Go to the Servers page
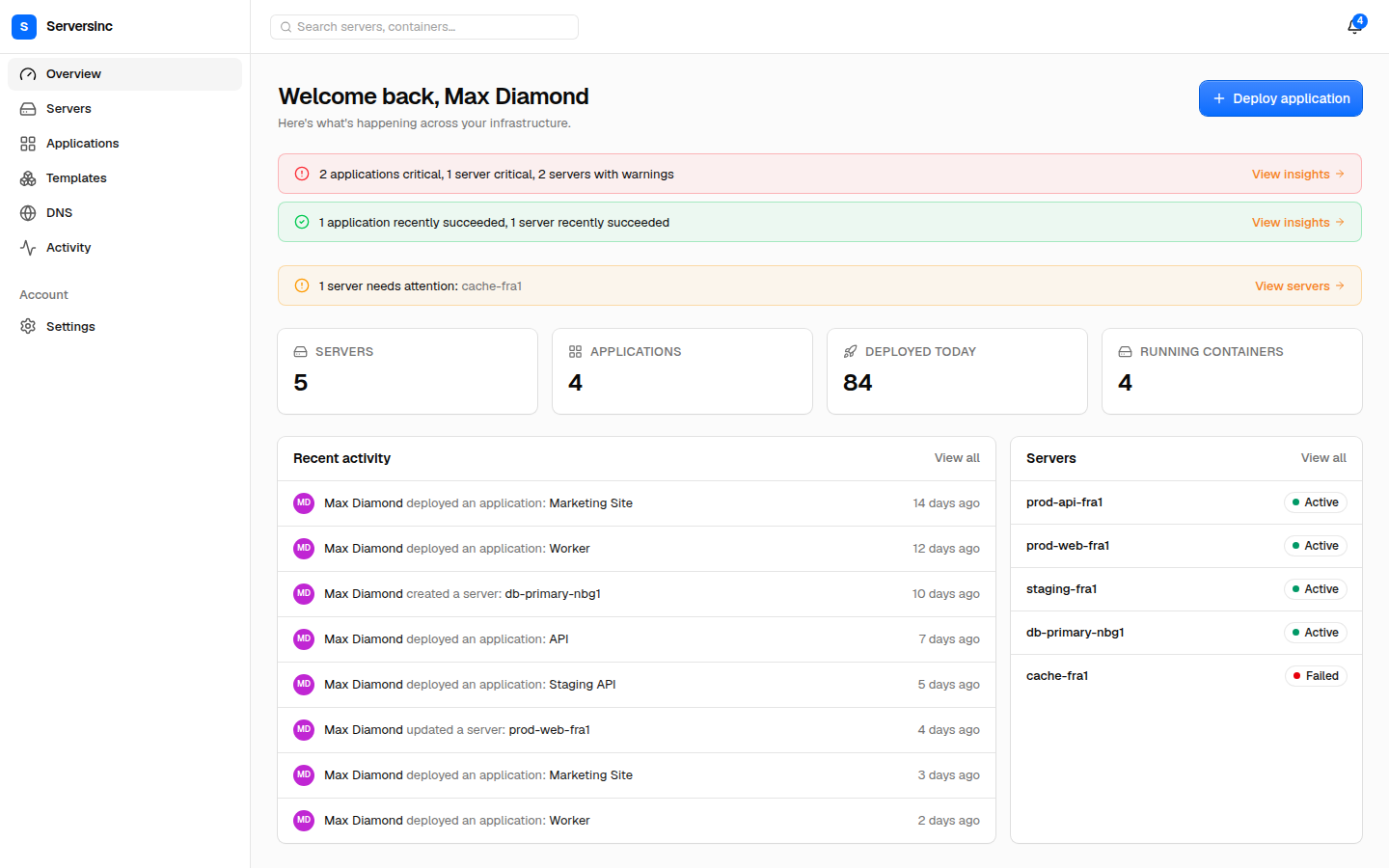The height and width of the screenshot is (868, 1389). (x=125, y=109)
